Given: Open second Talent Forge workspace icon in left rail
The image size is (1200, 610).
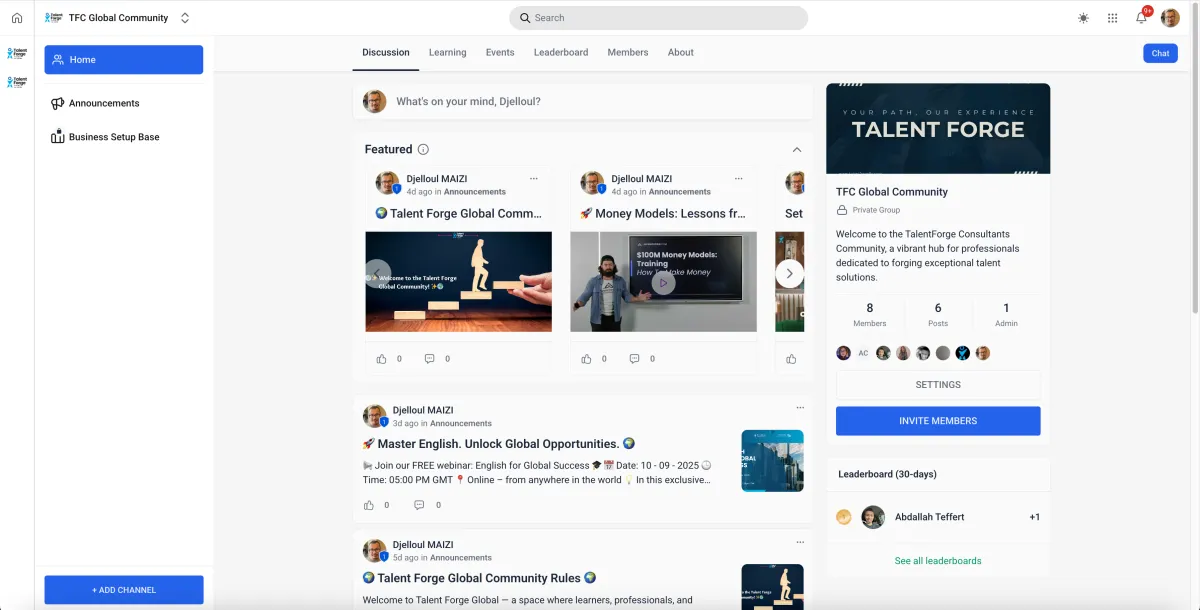Looking at the screenshot, I should point(17,82).
